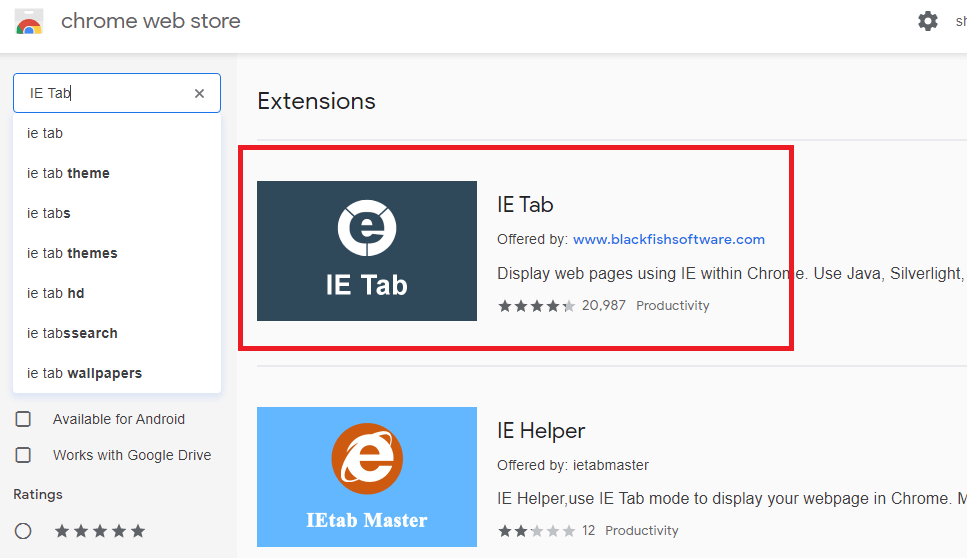
Task: Select the 'ie tab theme' suggestion
Action: point(117,173)
